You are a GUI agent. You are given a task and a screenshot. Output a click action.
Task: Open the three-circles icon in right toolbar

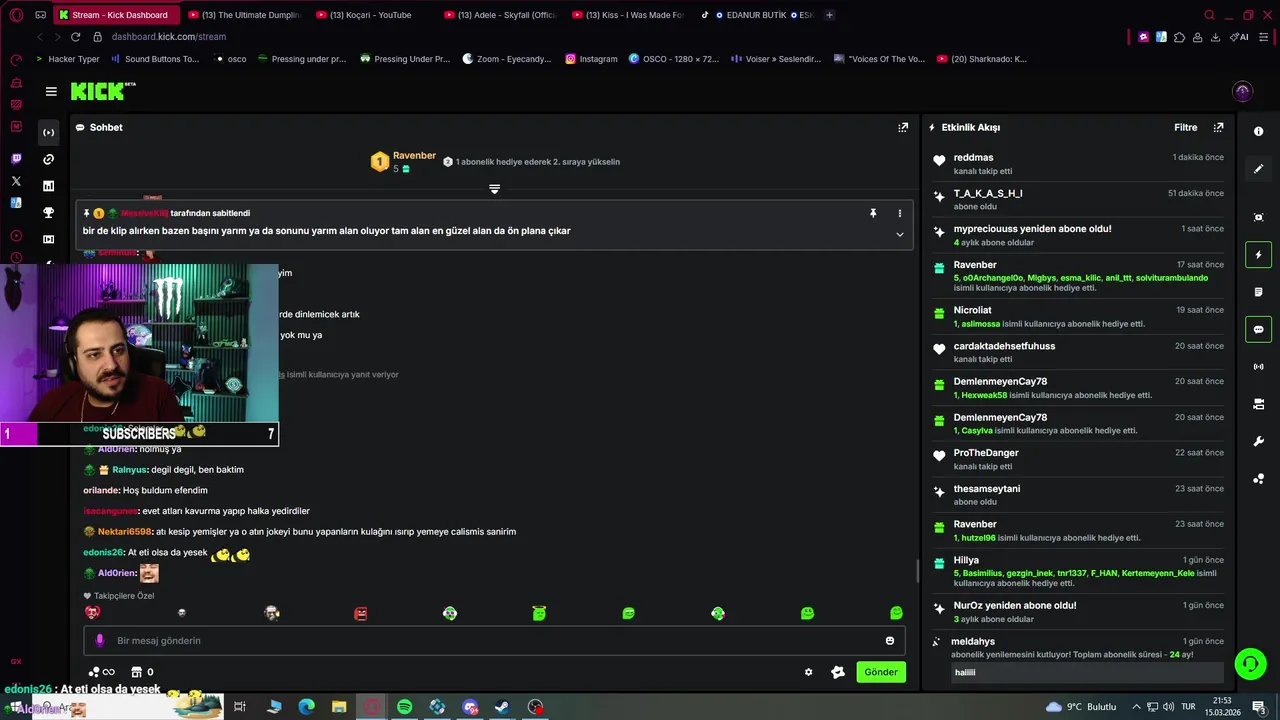point(1258,479)
